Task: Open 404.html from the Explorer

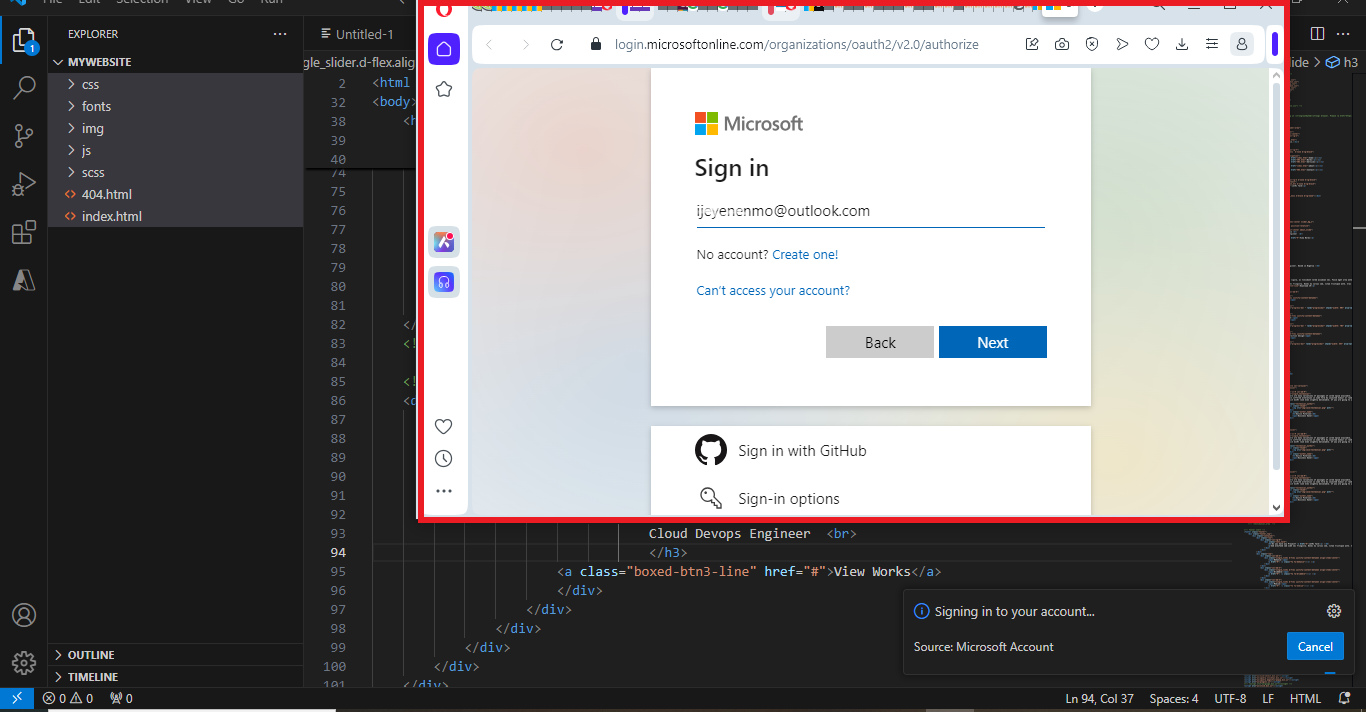Action: [175, 194]
